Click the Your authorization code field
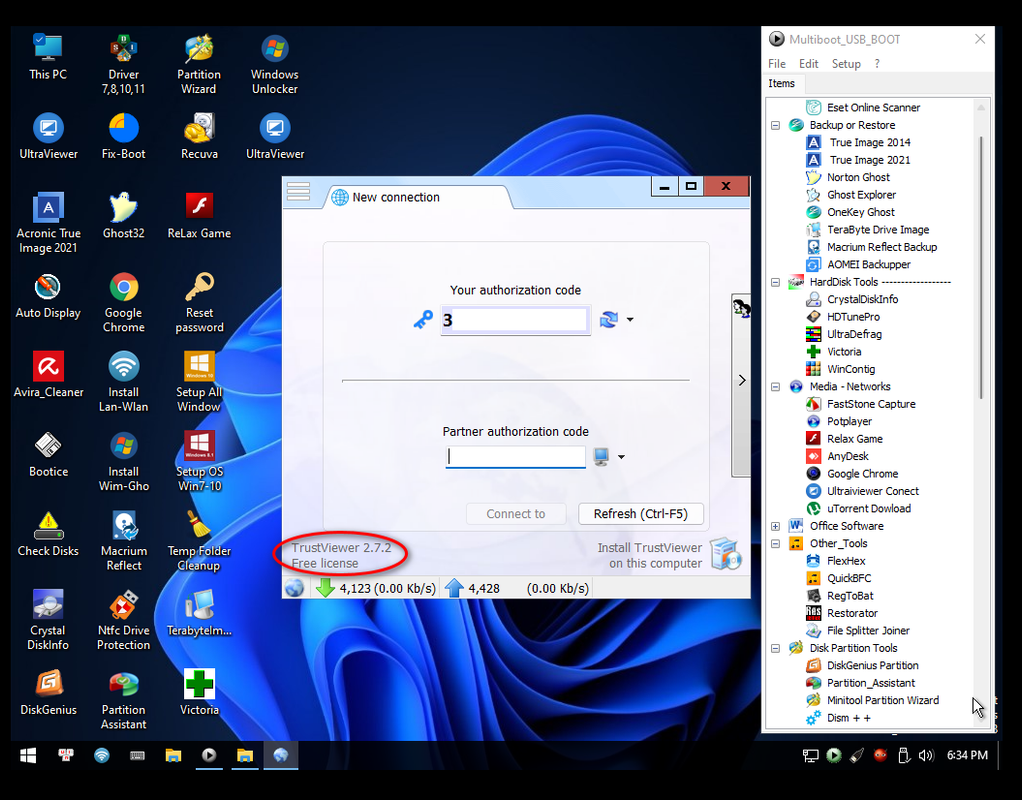Viewport: 1022px width, 800px height. pos(516,319)
